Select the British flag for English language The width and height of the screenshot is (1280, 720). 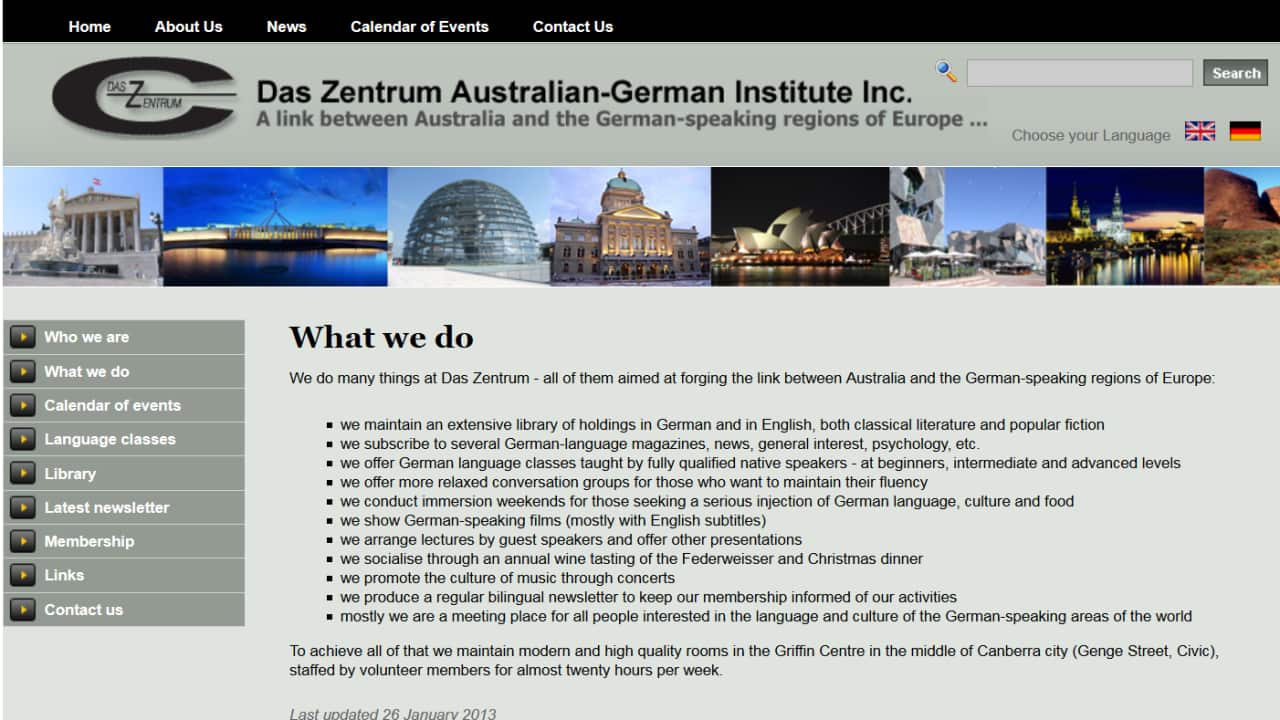[x=1199, y=130]
